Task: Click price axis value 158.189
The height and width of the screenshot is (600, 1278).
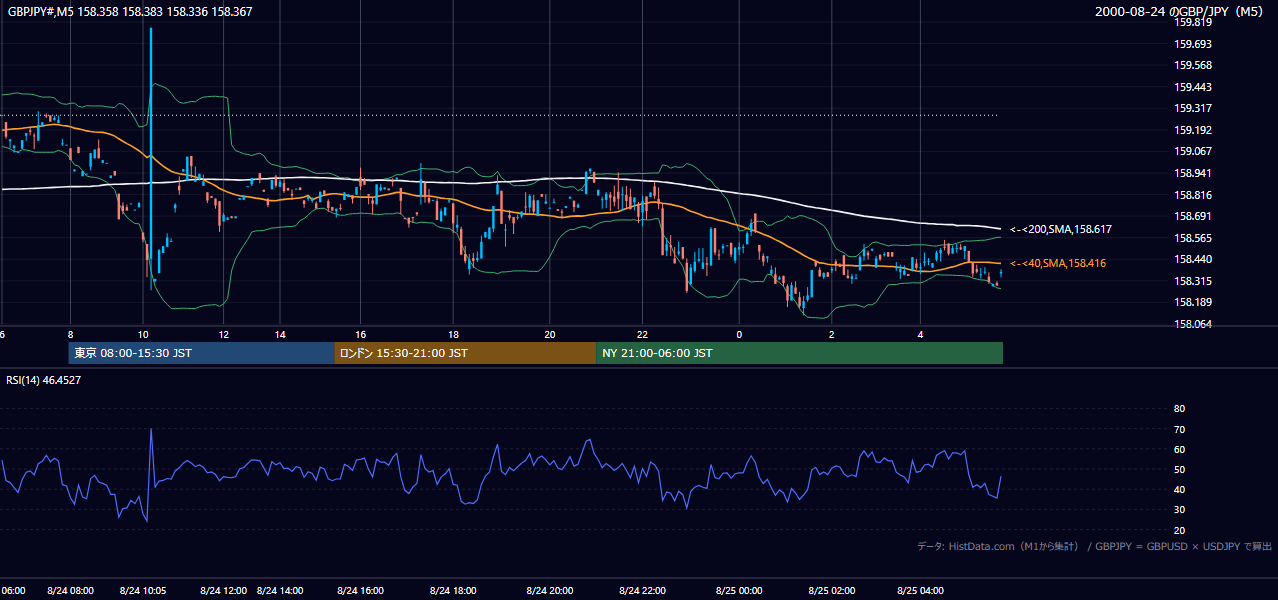Action: pyautogui.click(x=1193, y=302)
